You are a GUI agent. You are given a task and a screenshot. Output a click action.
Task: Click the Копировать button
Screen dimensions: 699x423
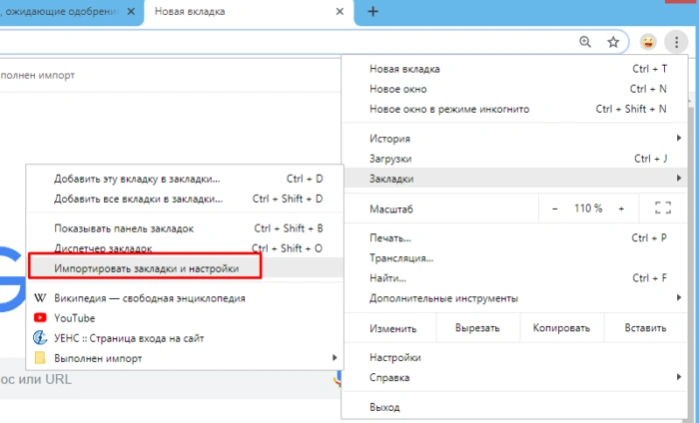561,328
